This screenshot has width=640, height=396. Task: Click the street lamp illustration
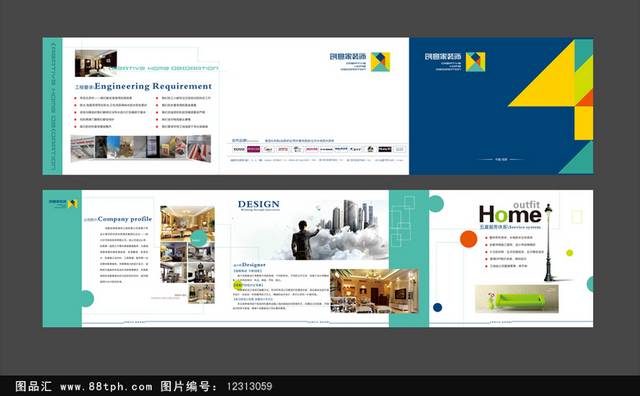point(549,243)
